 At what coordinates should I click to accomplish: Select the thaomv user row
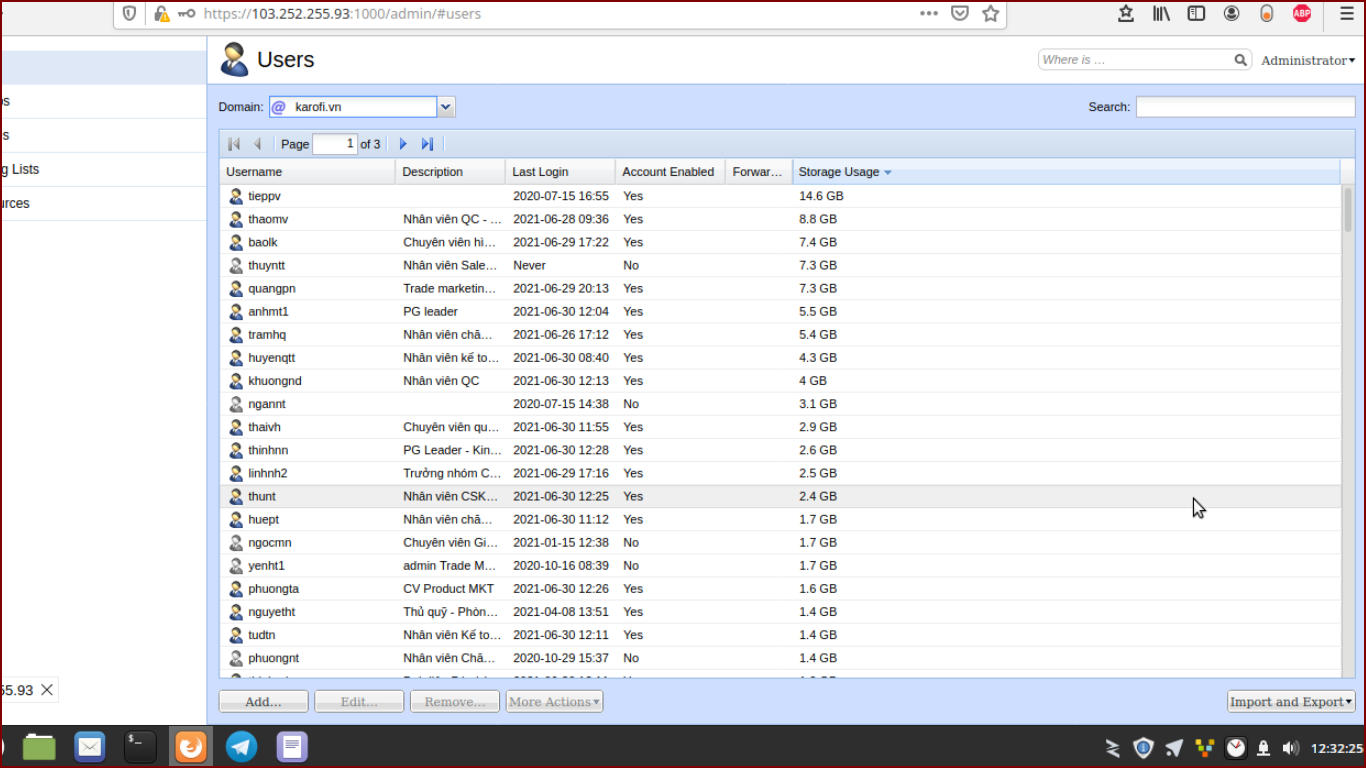tap(780, 219)
